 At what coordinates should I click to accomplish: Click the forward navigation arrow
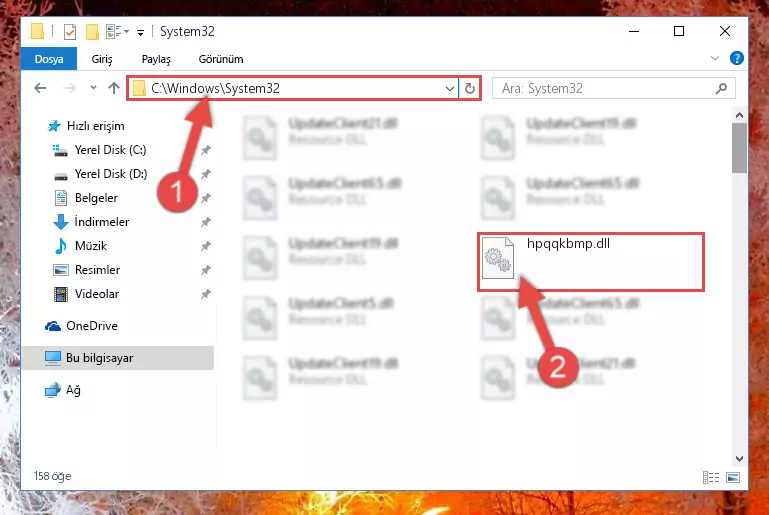[70, 88]
